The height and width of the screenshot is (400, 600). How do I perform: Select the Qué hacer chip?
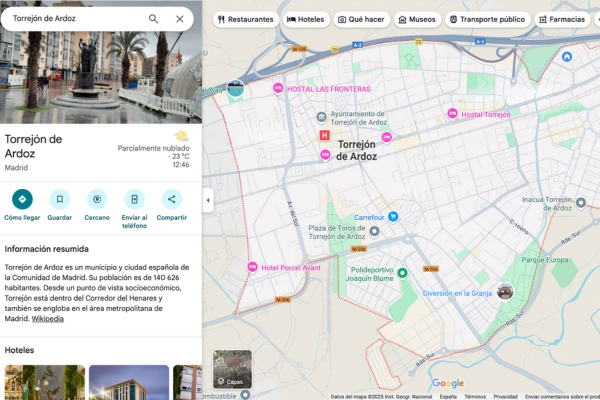click(x=362, y=19)
